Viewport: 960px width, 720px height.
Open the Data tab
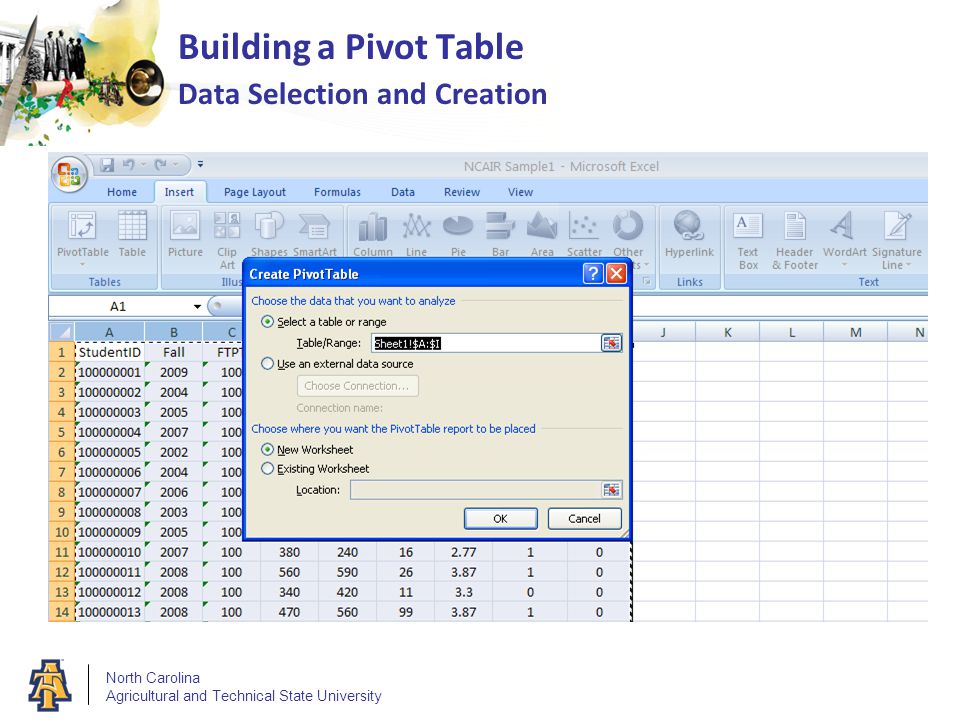click(x=403, y=192)
